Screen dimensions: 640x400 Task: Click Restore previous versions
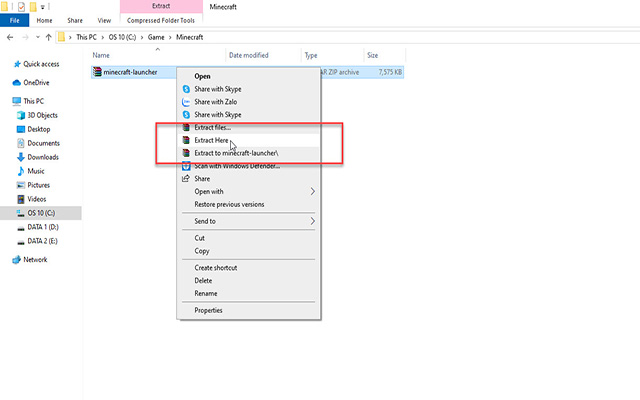tap(229, 204)
